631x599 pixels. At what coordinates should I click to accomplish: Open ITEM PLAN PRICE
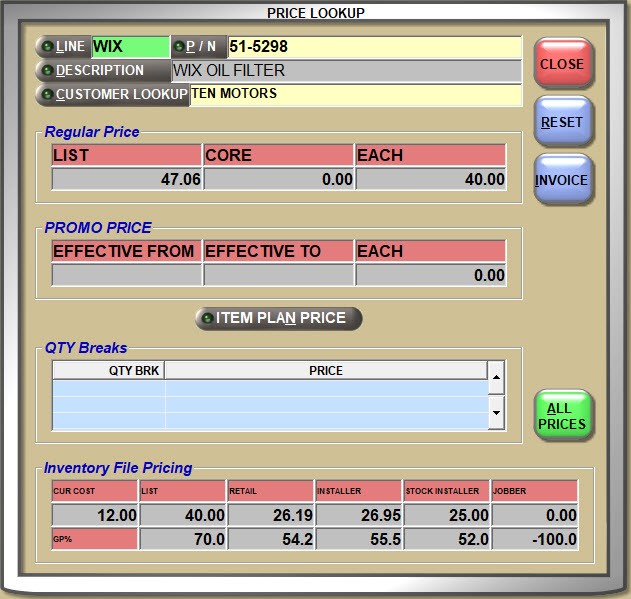[279, 318]
